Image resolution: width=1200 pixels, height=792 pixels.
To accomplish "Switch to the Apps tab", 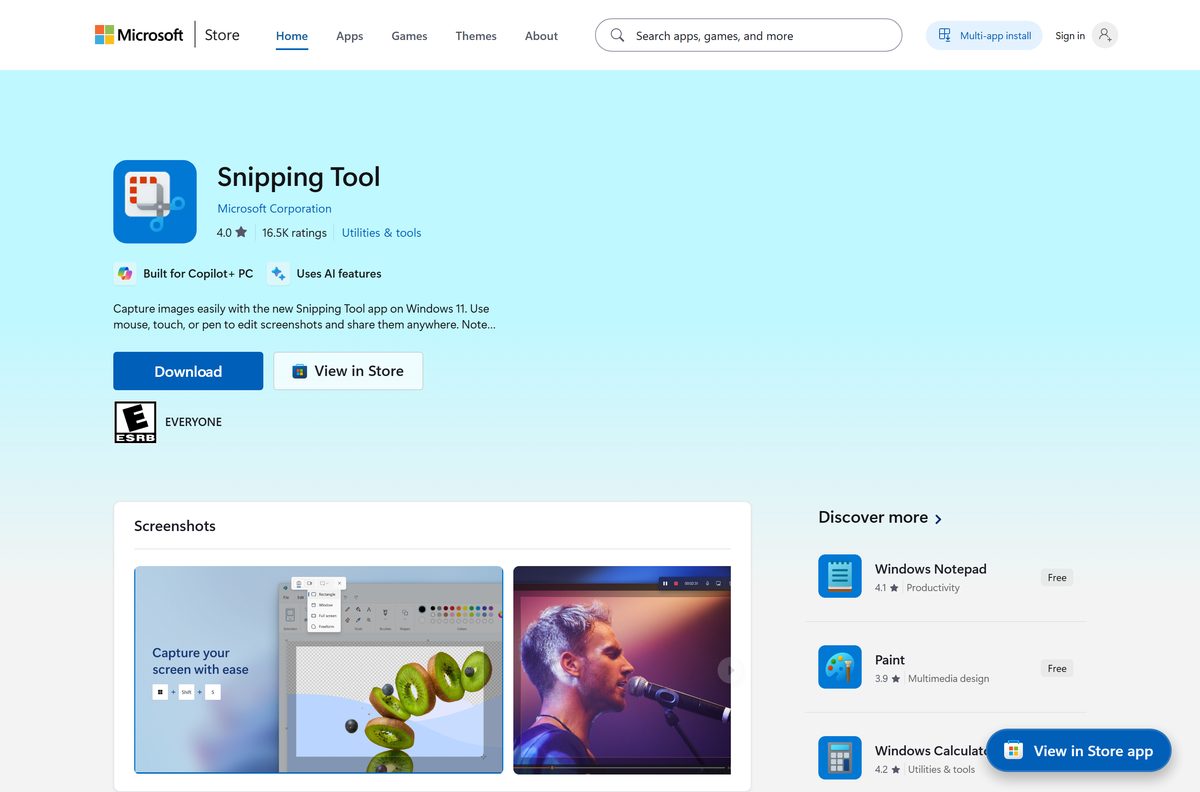I will tap(350, 36).
